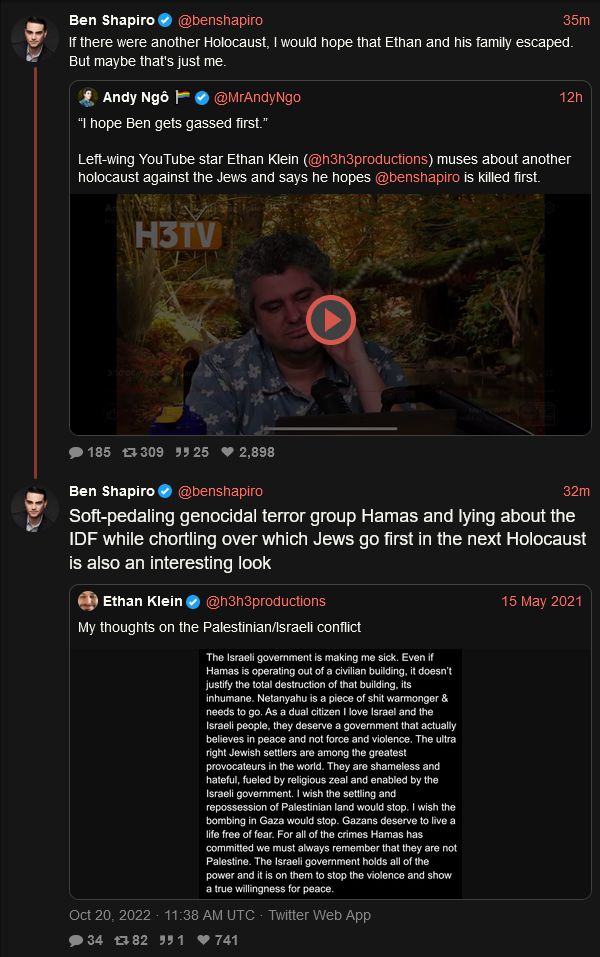This screenshot has height=957, width=600.
Task: Click reply icon showing 34 comments
Action: point(76,940)
